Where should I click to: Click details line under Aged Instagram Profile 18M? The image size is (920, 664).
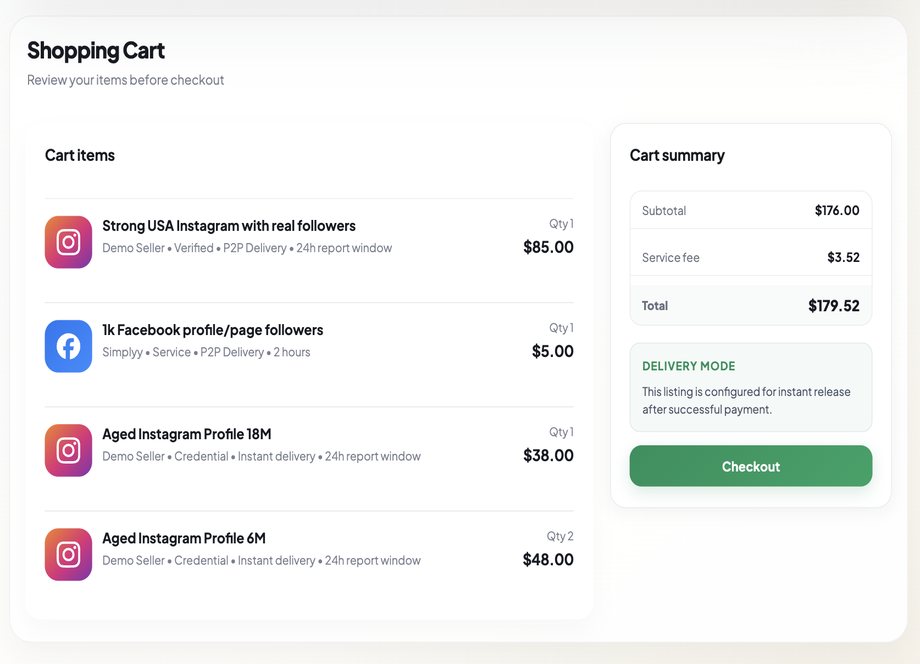coord(261,456)
